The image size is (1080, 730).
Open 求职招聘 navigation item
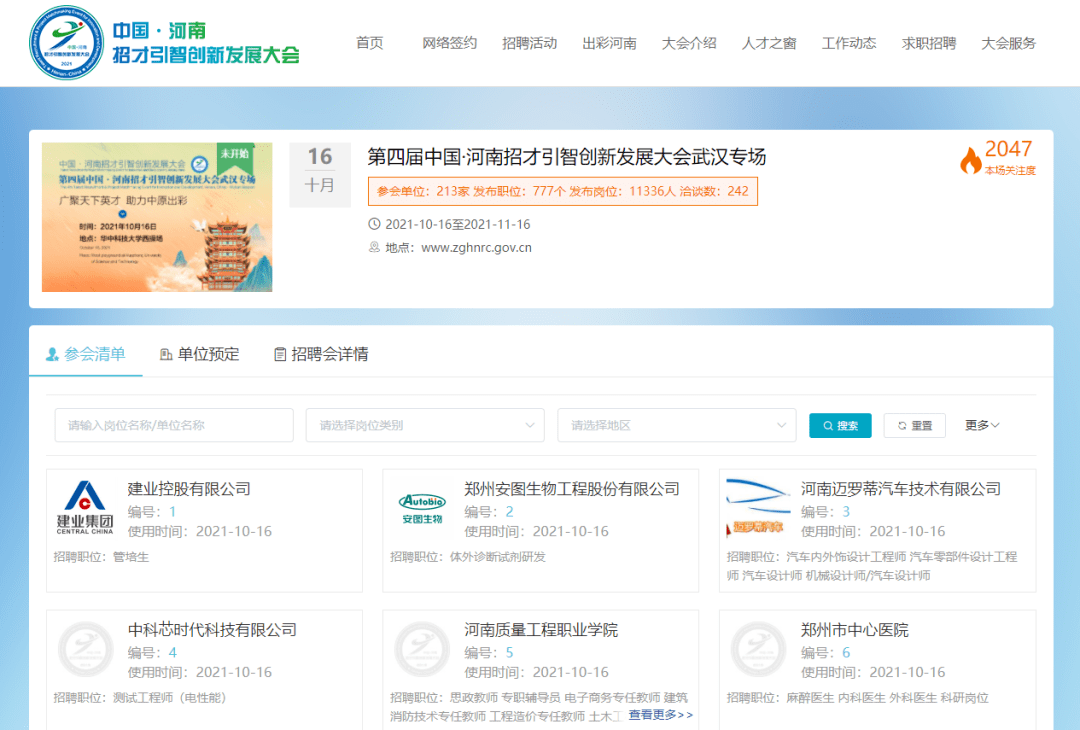[x=929, y=43]
